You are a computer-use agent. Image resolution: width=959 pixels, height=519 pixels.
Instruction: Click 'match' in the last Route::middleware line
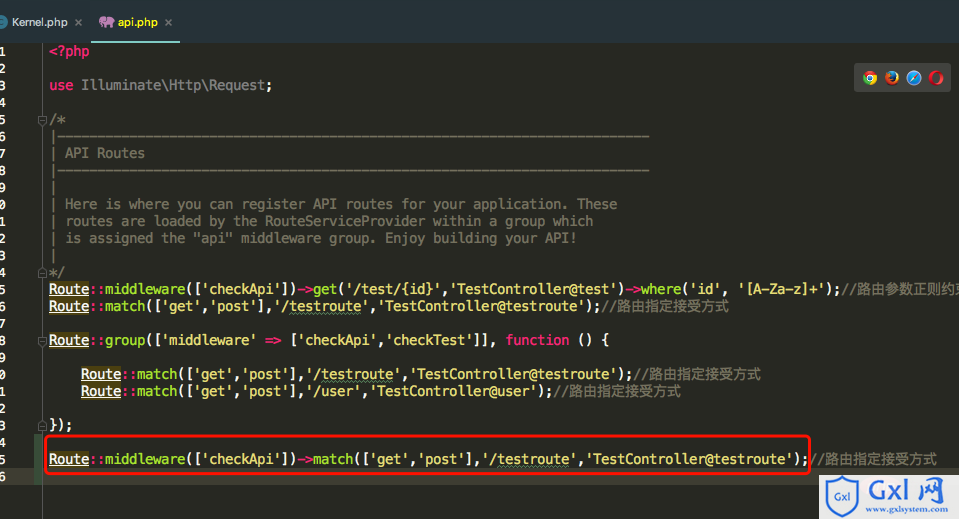click(333, 459)
